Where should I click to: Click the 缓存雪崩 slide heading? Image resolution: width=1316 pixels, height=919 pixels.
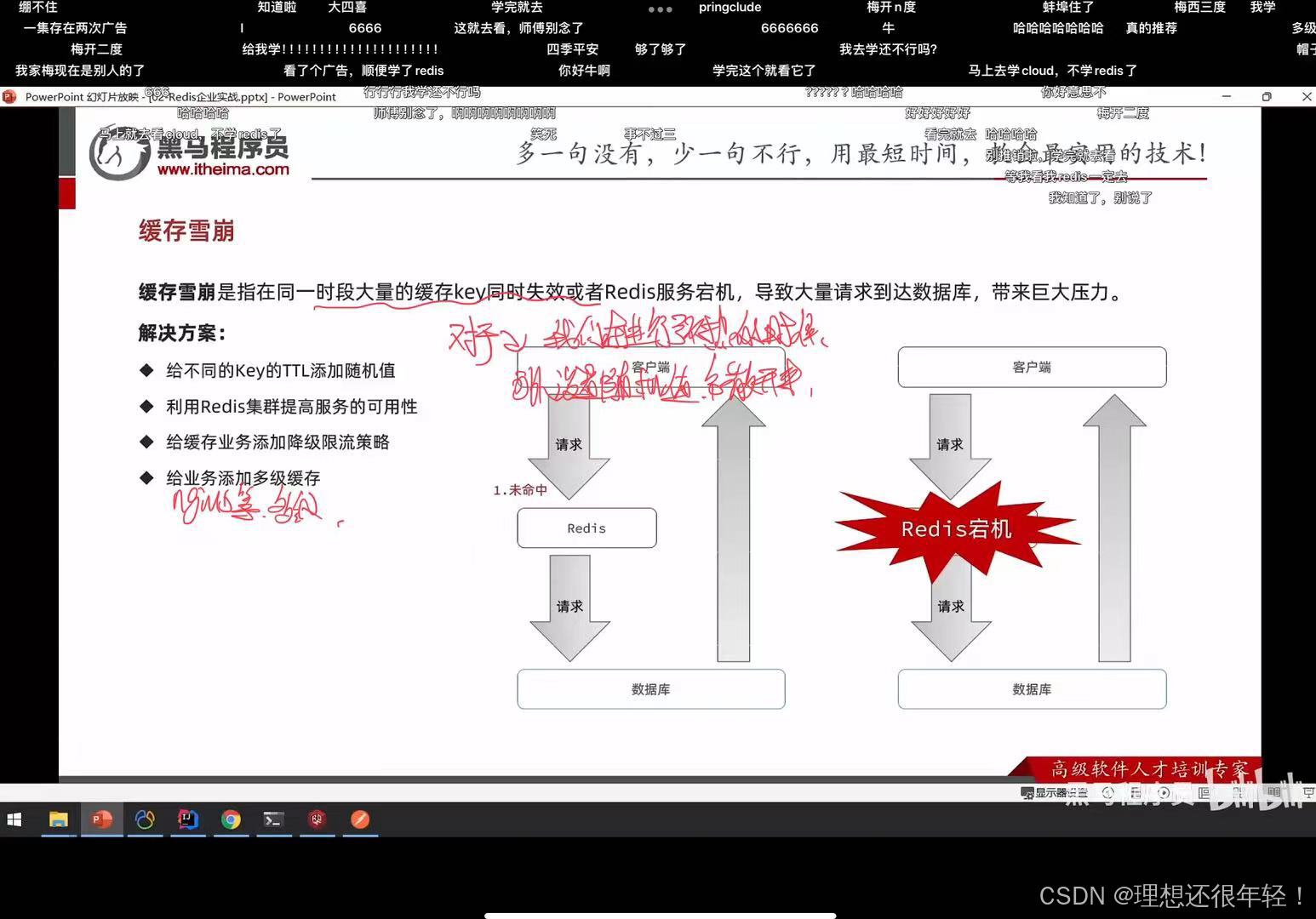click(x=186, y=231)
